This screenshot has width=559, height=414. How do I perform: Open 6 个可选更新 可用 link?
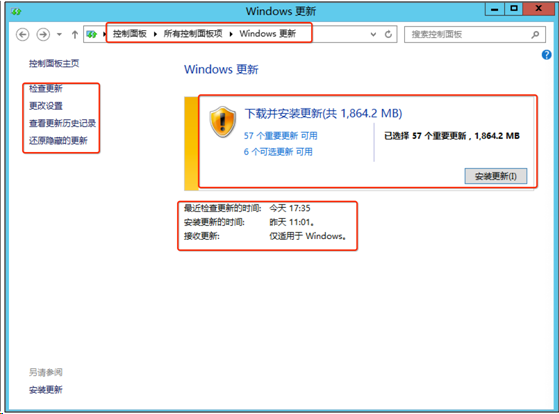[x=278, y=152]
